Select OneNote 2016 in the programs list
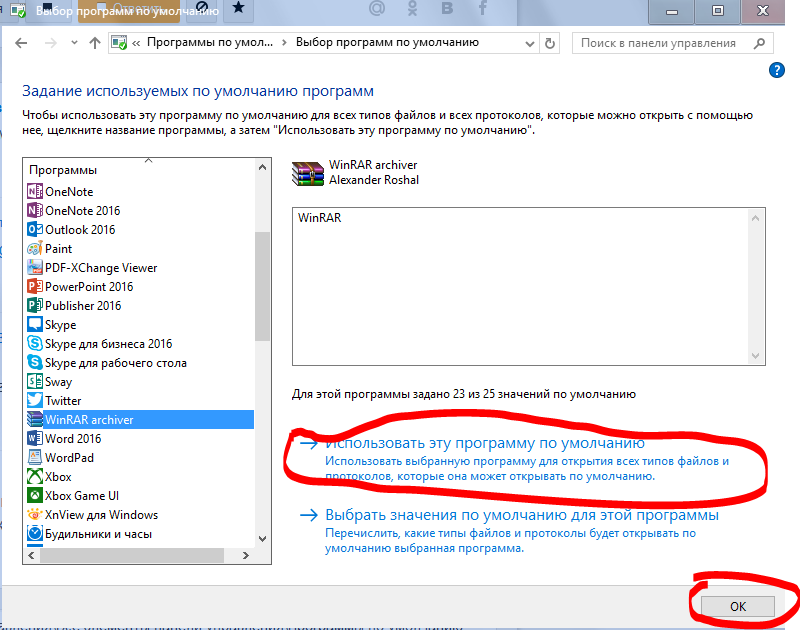The height and width of the screenshot is (630, 800). tap(83, 211)
